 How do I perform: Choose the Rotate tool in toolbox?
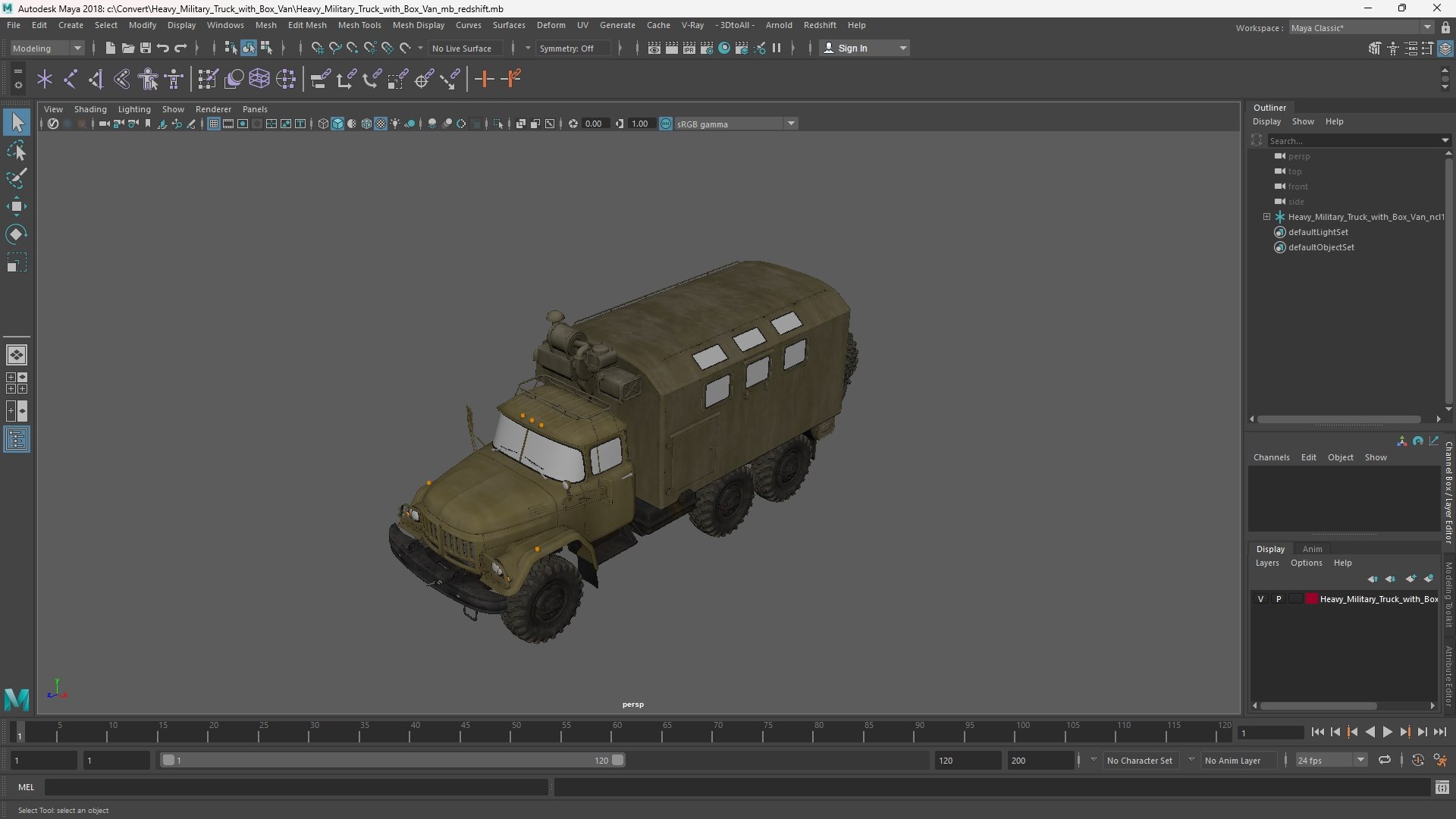(x=17, y=234)
